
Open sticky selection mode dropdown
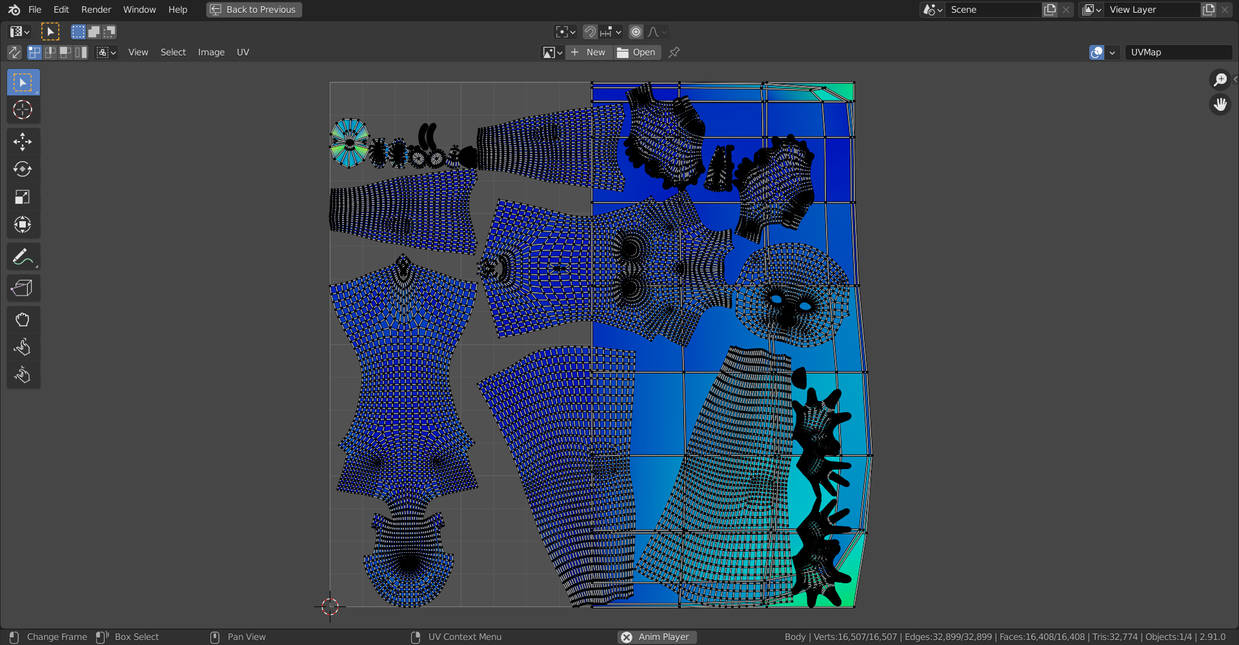106,52
